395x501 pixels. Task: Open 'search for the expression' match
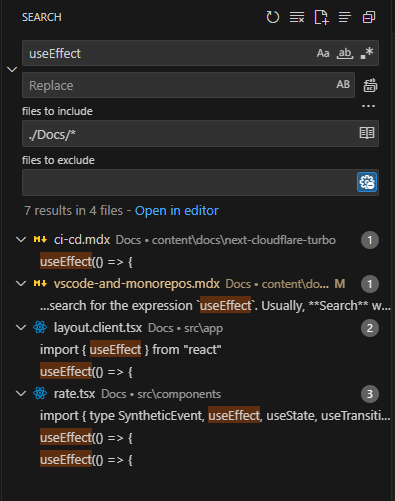[x=215, y=306]
